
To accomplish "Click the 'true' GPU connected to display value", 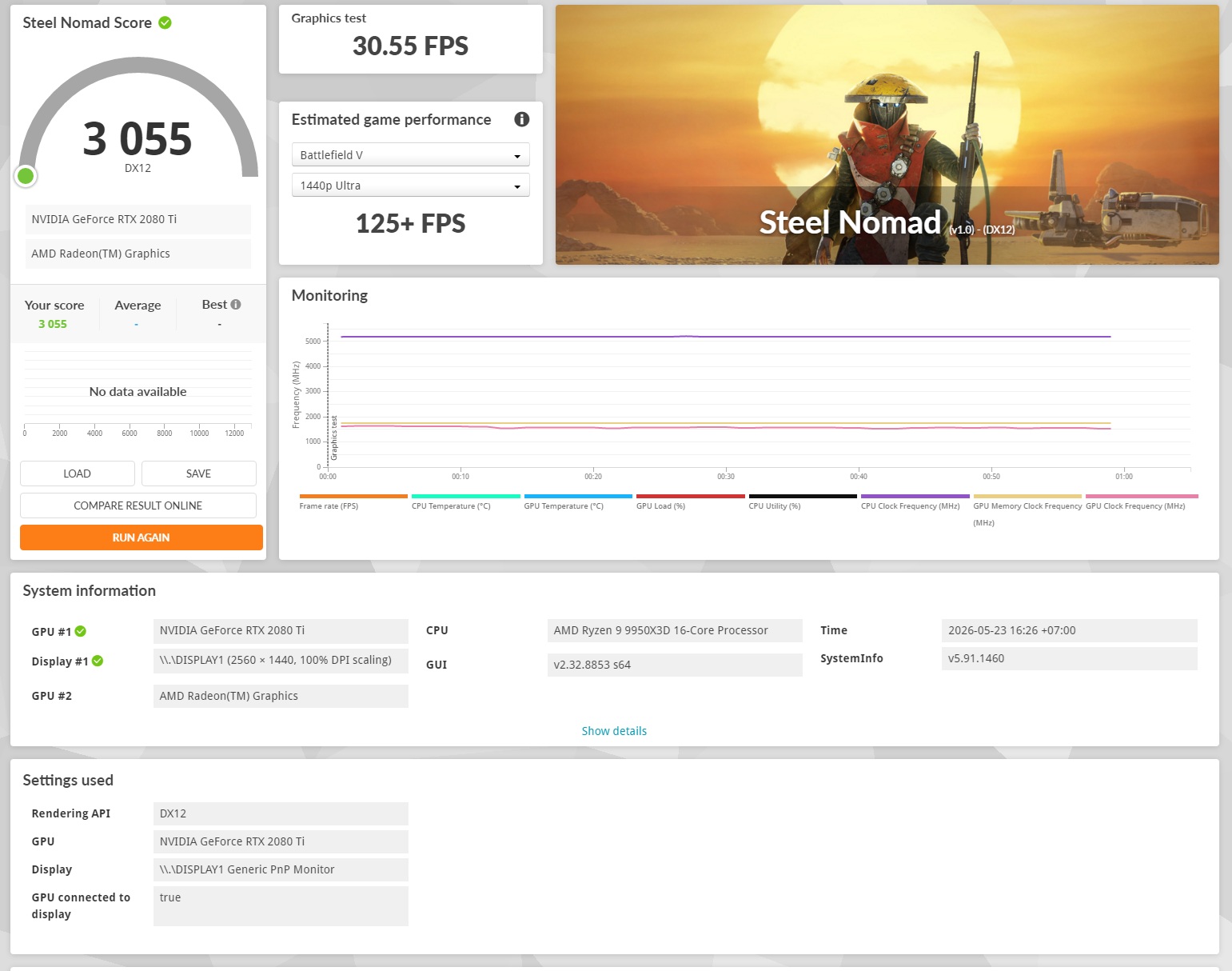I will tap(281, 905).
